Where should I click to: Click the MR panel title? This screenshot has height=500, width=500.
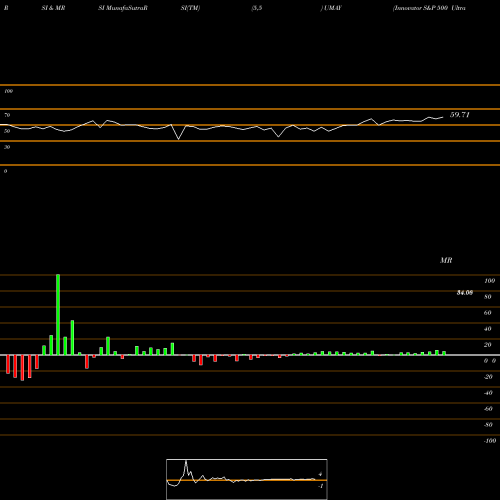pos(446,260)
